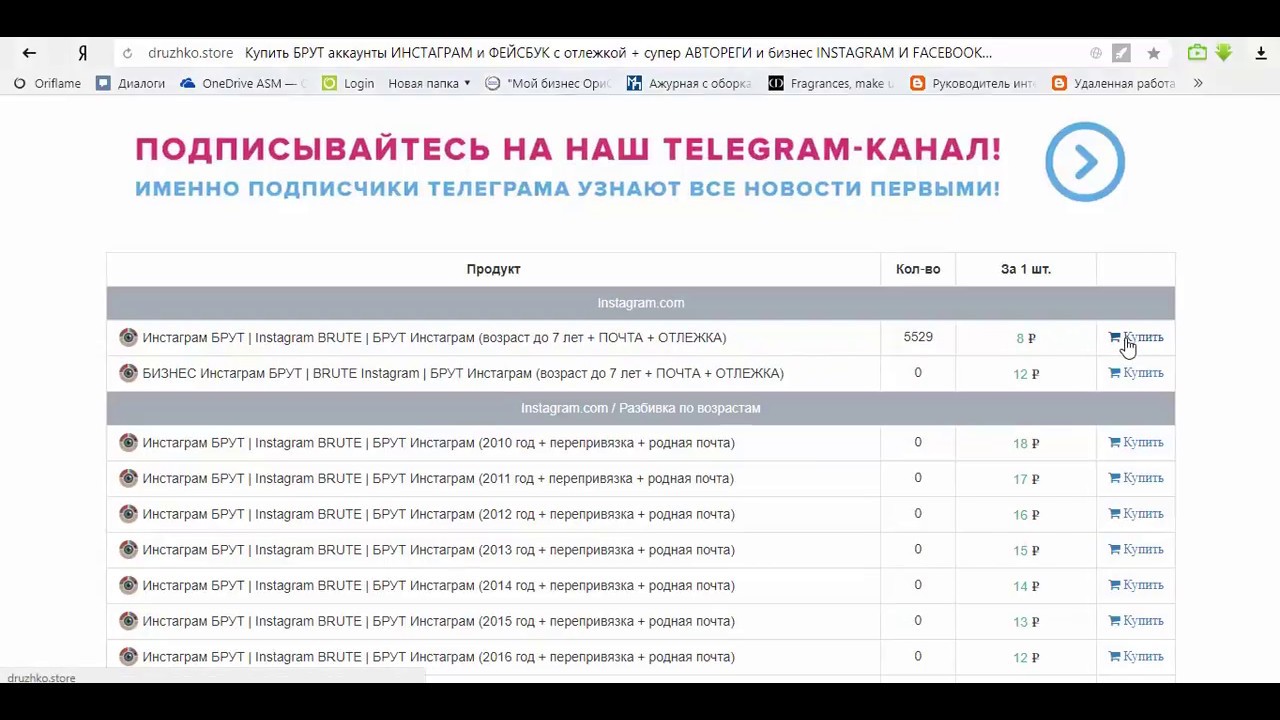Viewport: 1280px width, 720px height.
Task: Click the Telegram subscribe banner headline
Action: coord(568,149)
